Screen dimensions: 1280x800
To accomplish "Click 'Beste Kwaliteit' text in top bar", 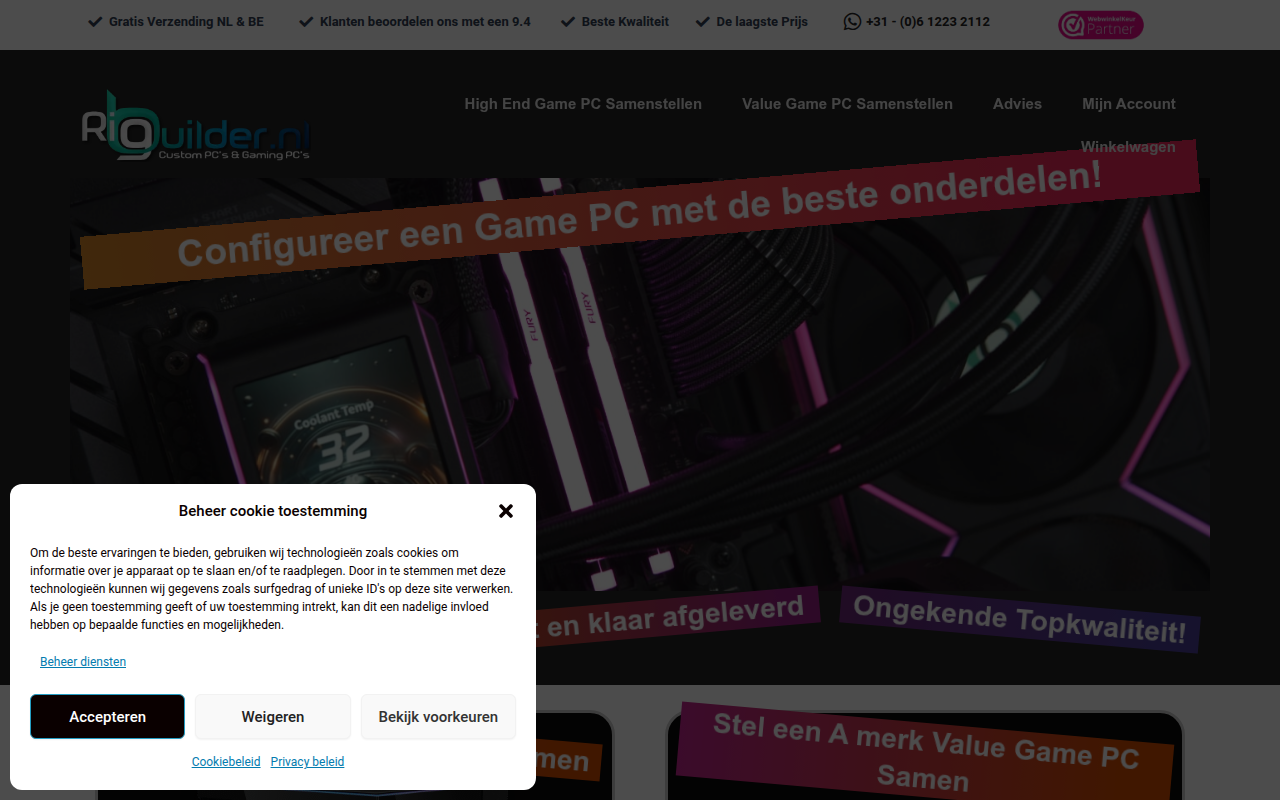I will (625, 21).
